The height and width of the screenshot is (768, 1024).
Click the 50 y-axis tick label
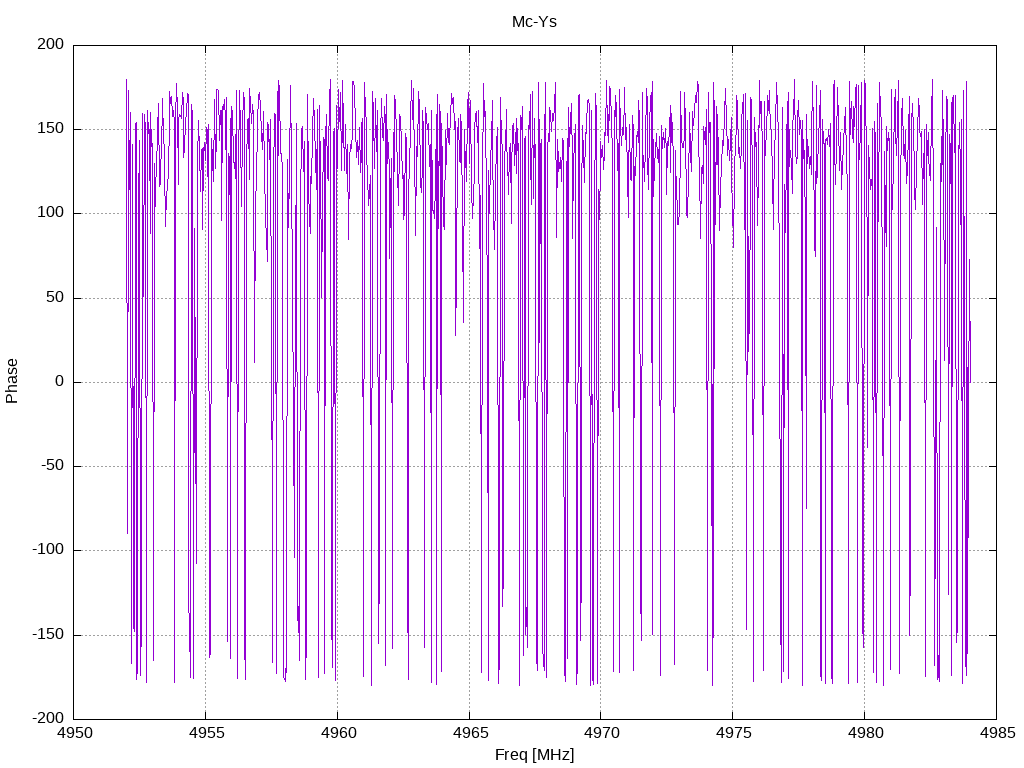click(55, 297)
